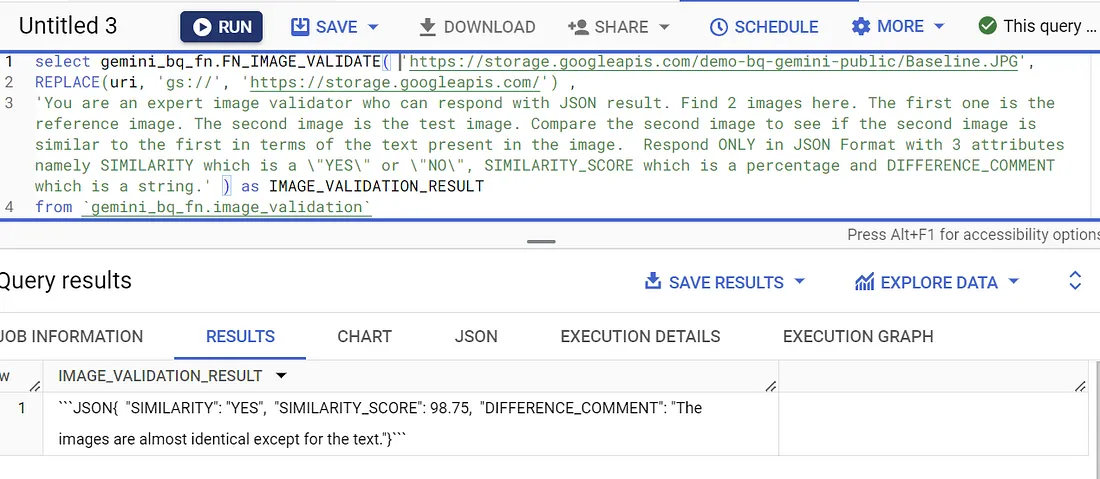Click the SAVE floppy disk icon
The width and height of the screenshot is (1100, 479).
click(300, 27)
